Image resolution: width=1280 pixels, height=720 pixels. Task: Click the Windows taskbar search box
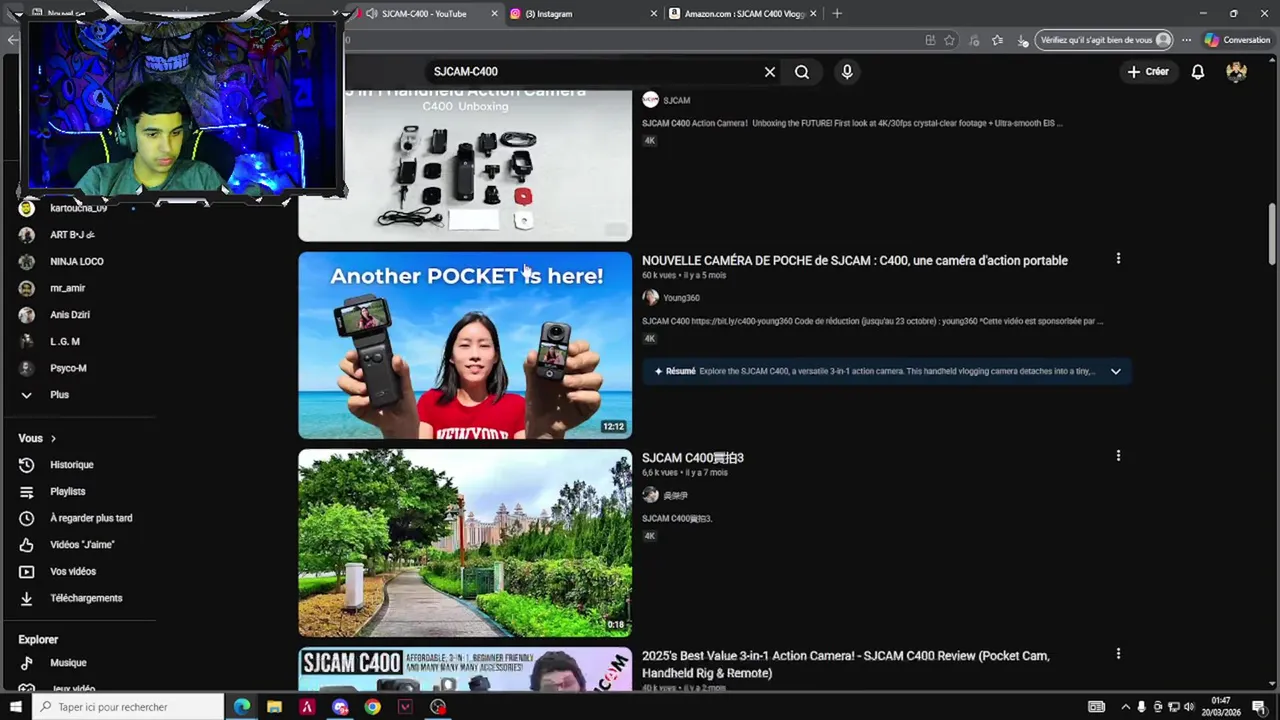coord(128,707)
